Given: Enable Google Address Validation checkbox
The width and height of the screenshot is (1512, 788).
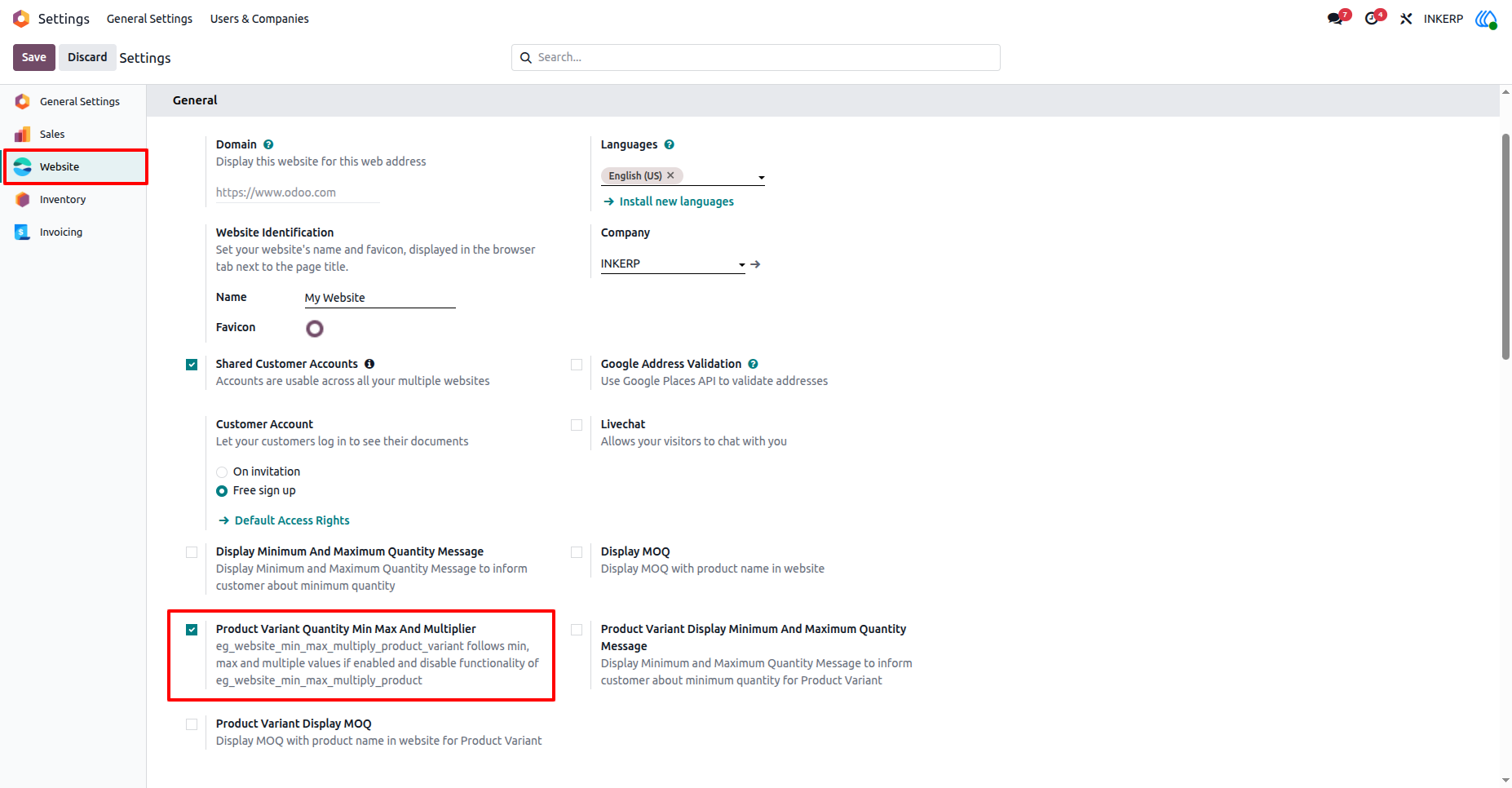Looking at the screenshot, I should tap(577, 365).
